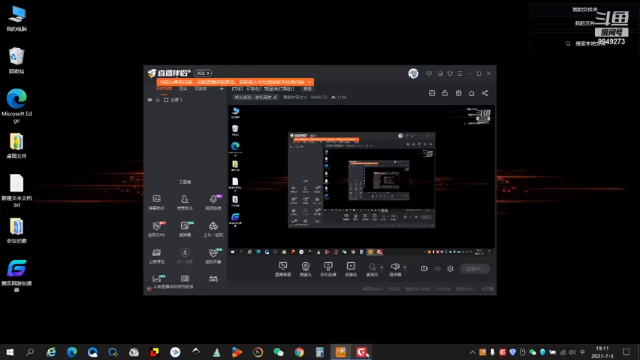Add a multimedia file source

[x=351, y=269]
